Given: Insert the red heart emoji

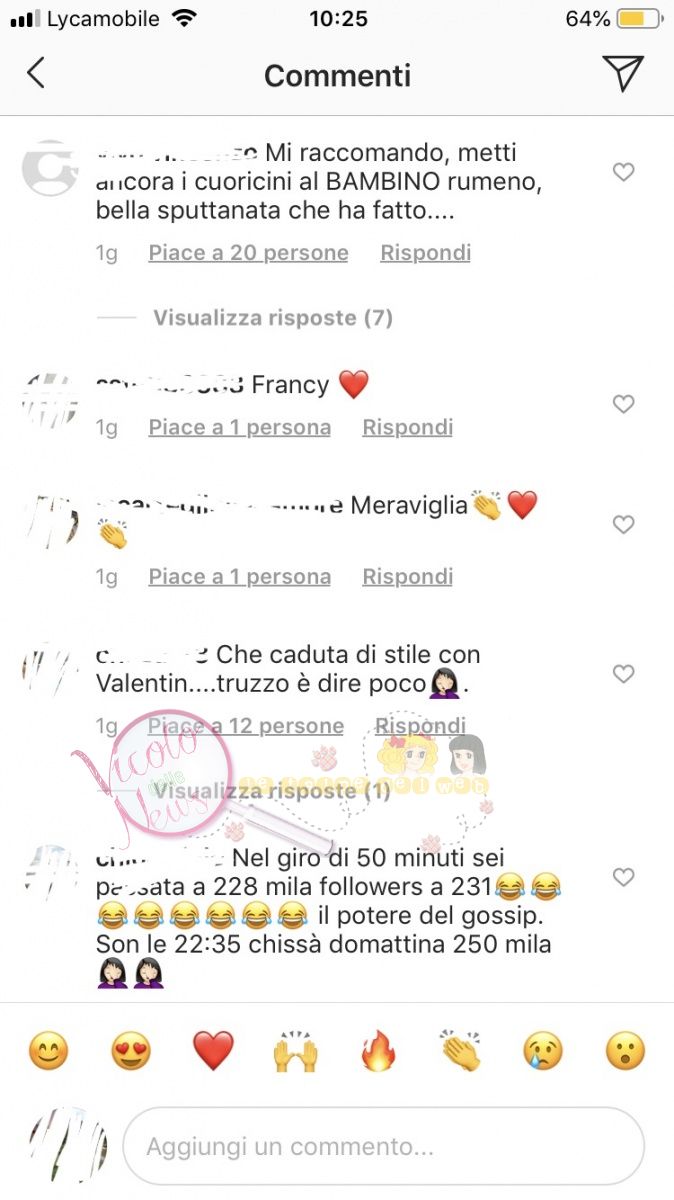Looking at the screenshot, I should point(213,1052).
